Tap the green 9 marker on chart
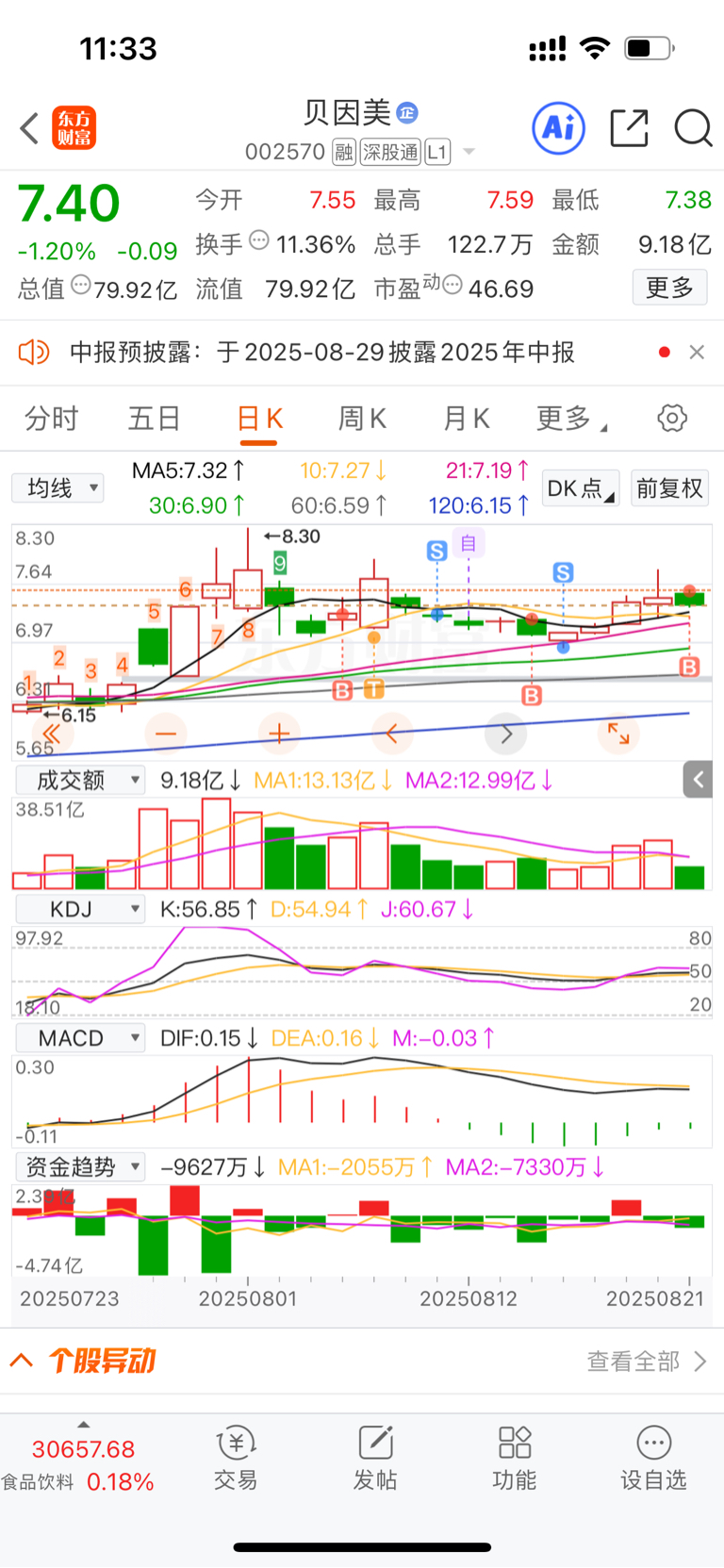 tap(280, 564)
